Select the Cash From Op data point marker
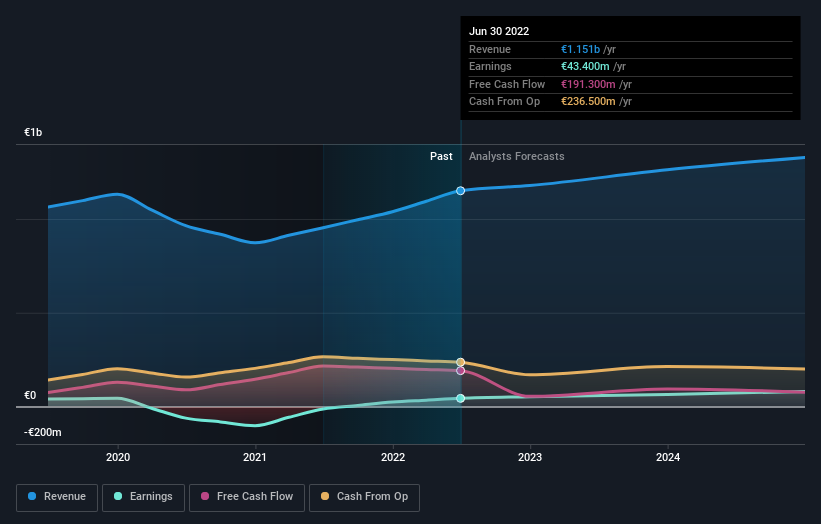The image size is (821, 524). 460,362
